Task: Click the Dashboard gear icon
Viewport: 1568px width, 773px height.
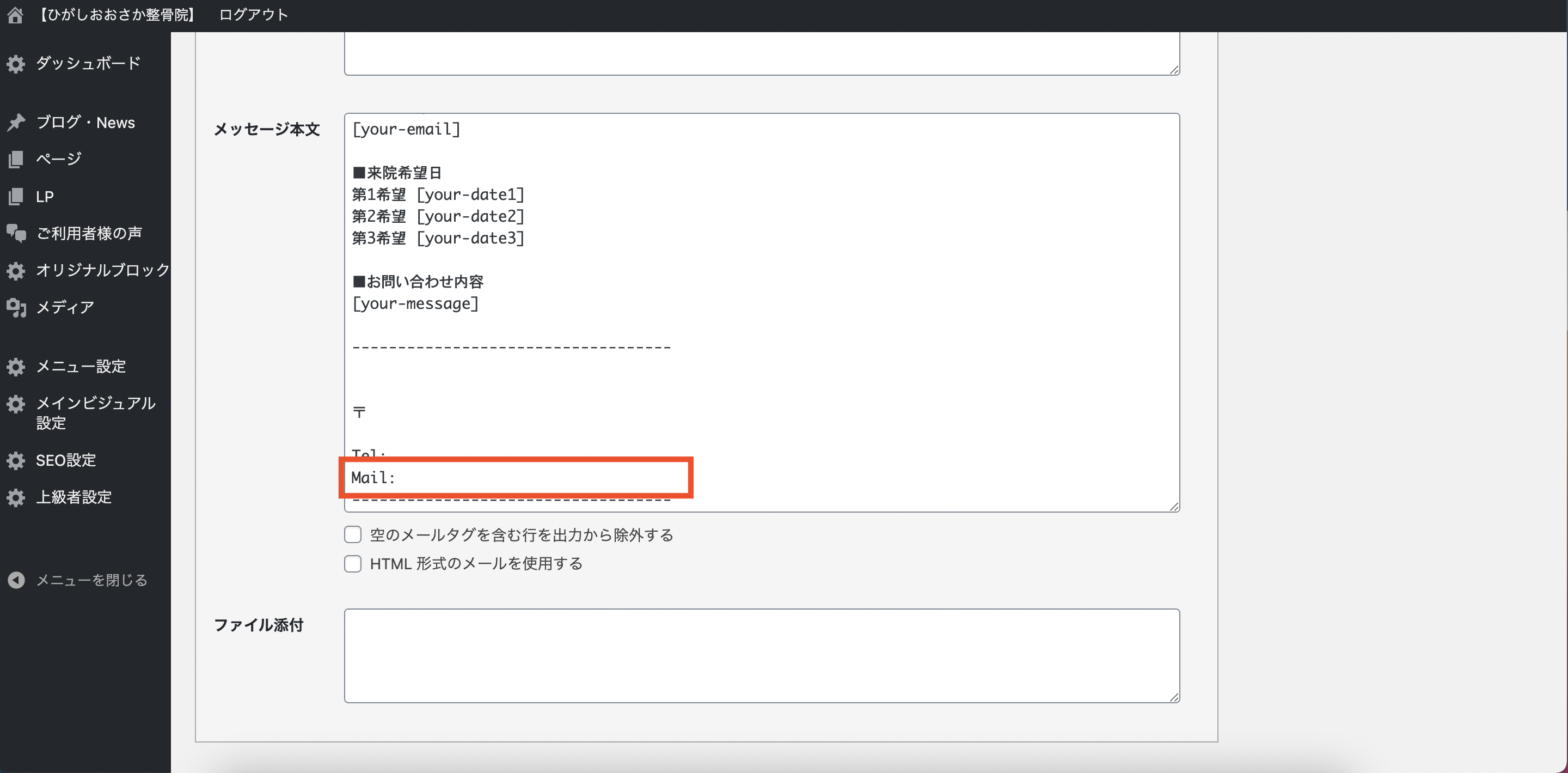Action: pos(16,64)
